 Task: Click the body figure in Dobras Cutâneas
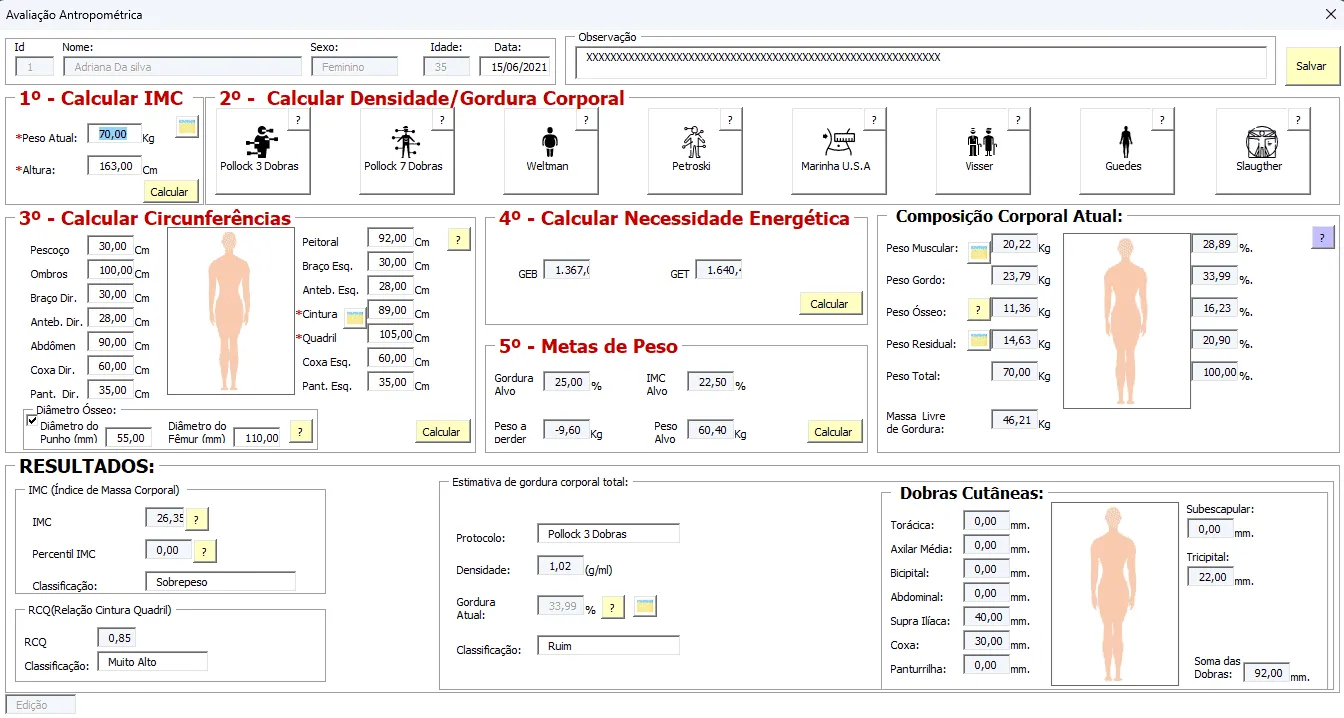1115,594
